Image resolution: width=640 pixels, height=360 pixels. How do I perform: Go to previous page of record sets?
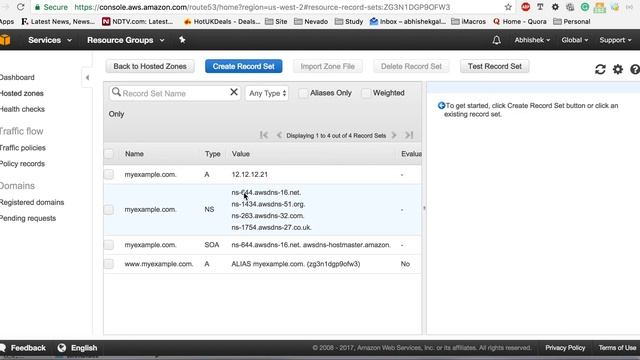pos(279,135)
